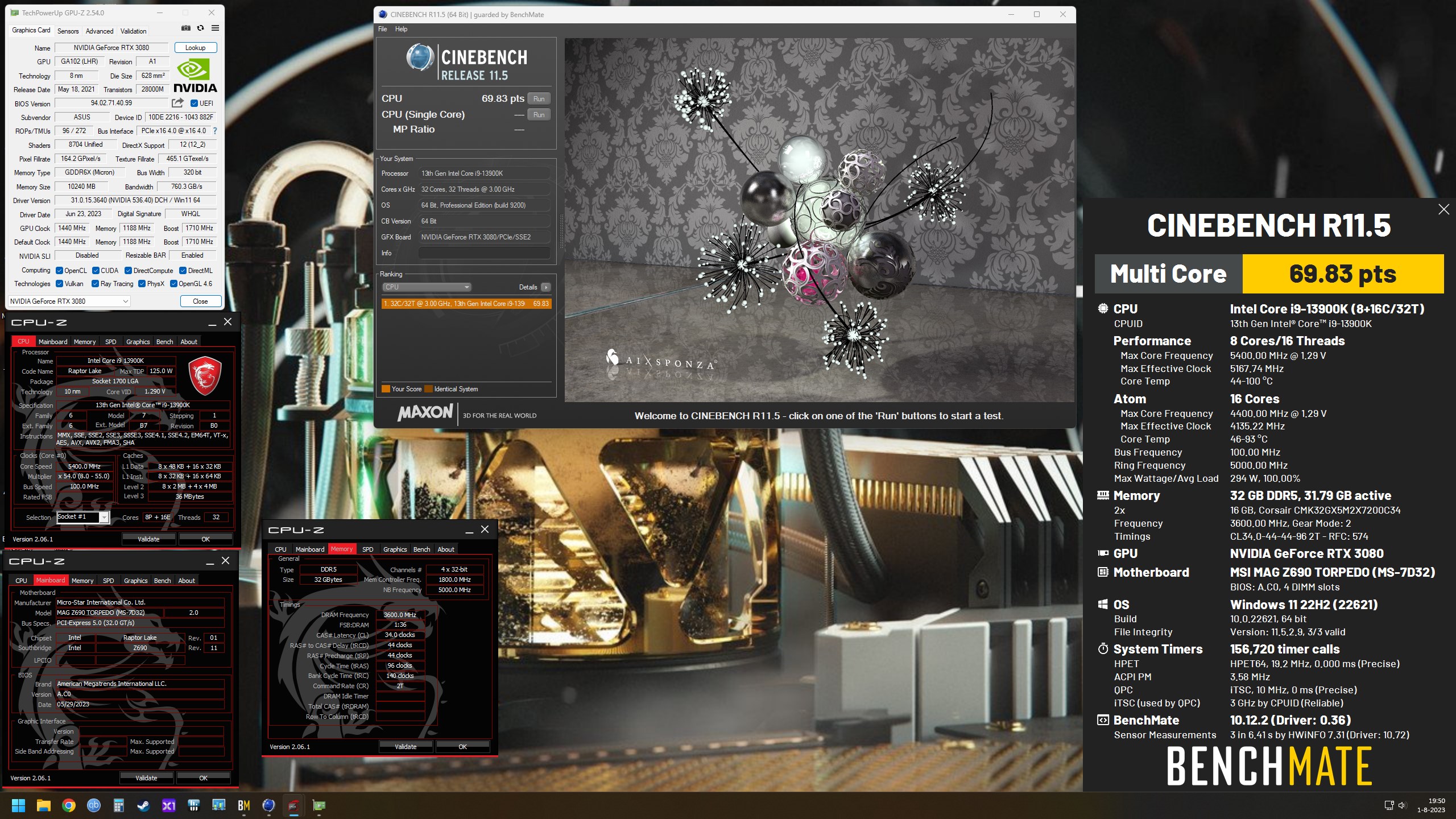Open the bar chart monitor taskbar icon
Viewport: 1456px width, 819px height.
click(x=219, y=805)
